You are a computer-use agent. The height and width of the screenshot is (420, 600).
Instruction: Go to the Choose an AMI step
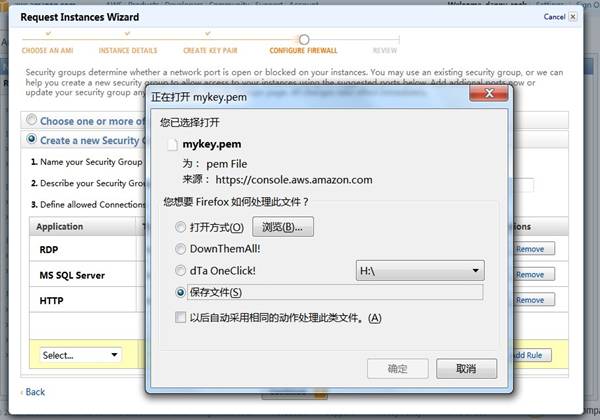point(46,49)
